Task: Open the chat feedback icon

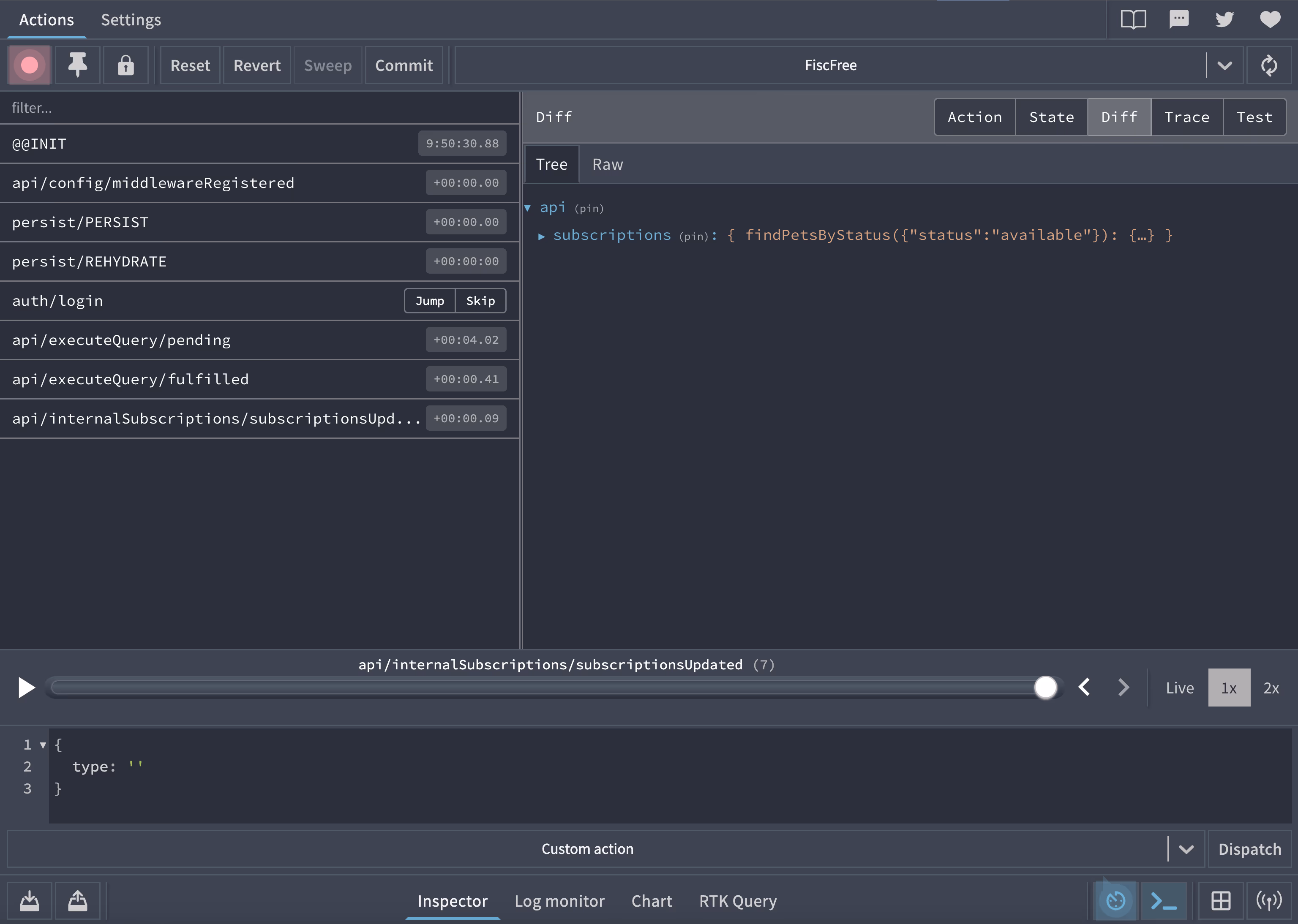Action: coord(1179,19)
